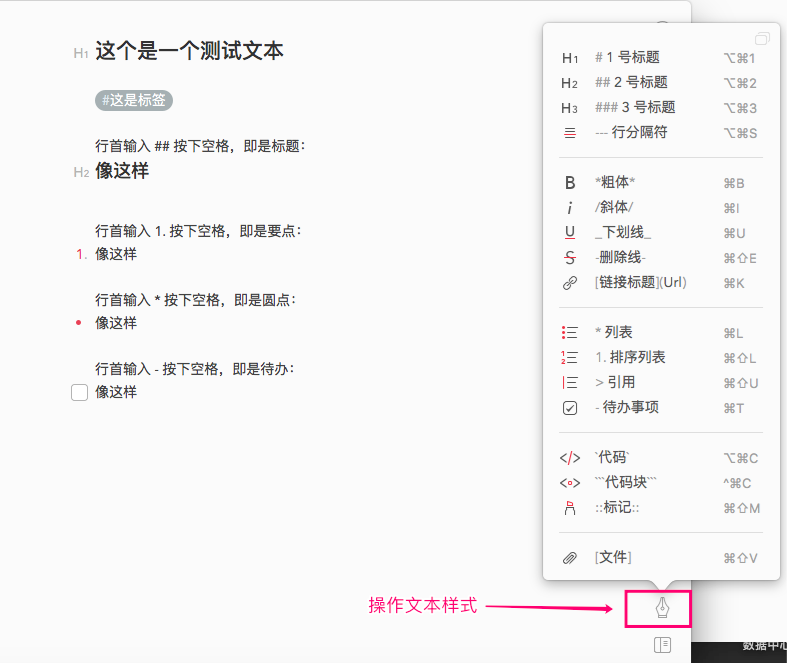Click the link chain icon
Viewport: 787px width, 663px height.
click(570, 283)
